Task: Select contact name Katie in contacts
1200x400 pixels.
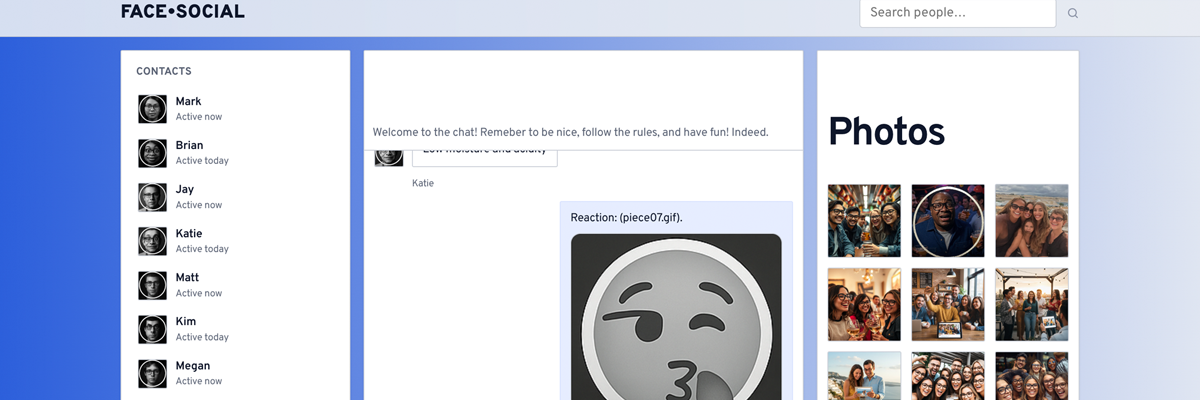Action: (189, 233)
